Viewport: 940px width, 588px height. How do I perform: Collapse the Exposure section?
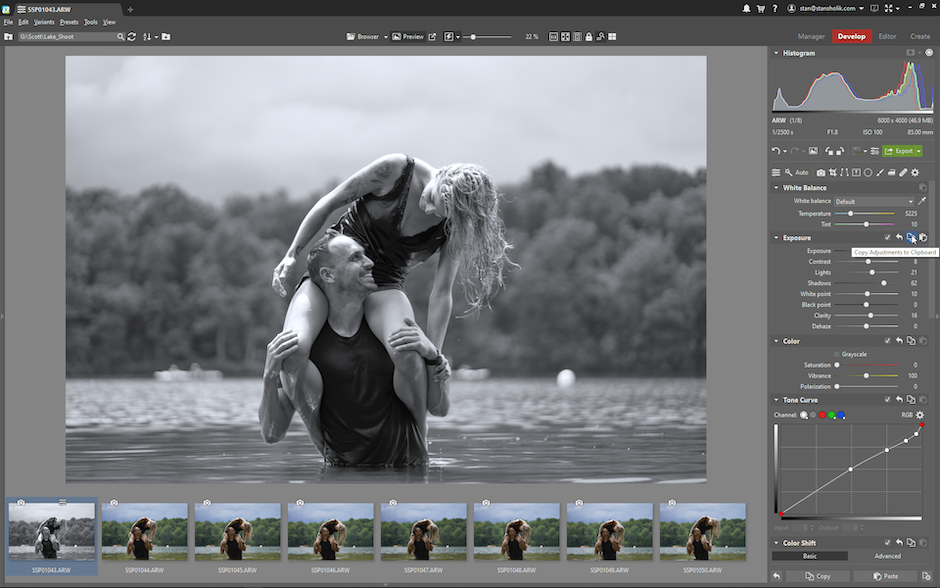click(776, 237)
